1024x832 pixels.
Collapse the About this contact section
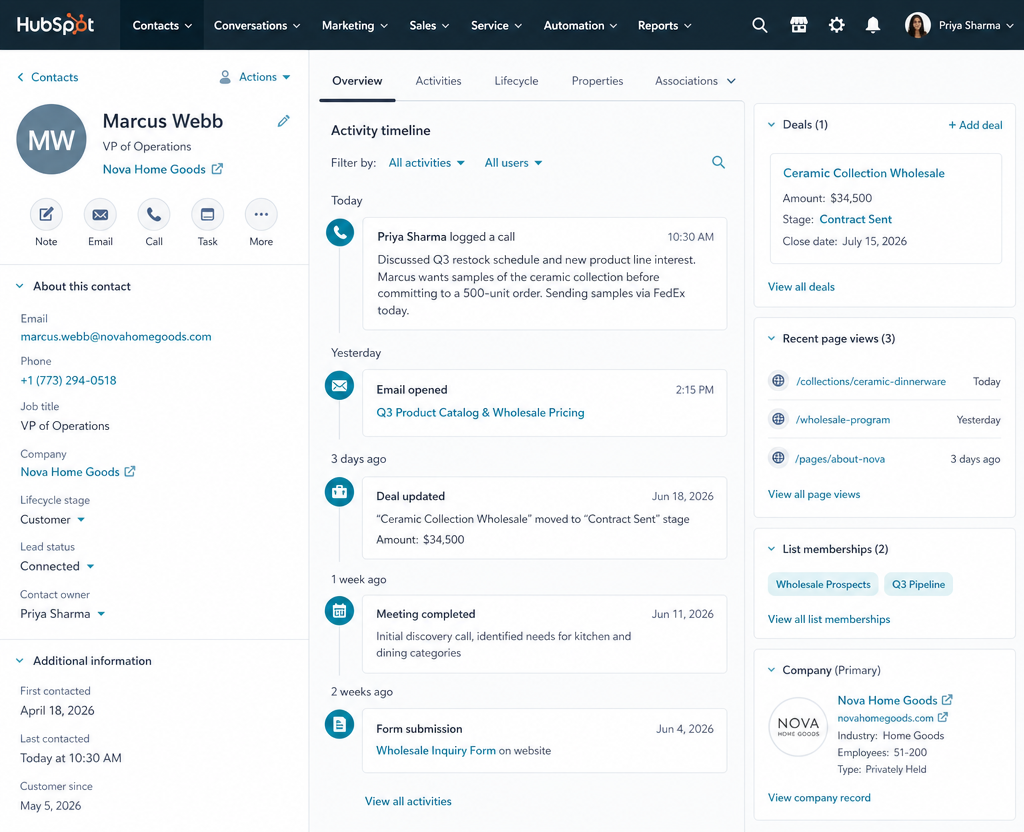coord(20,286)
